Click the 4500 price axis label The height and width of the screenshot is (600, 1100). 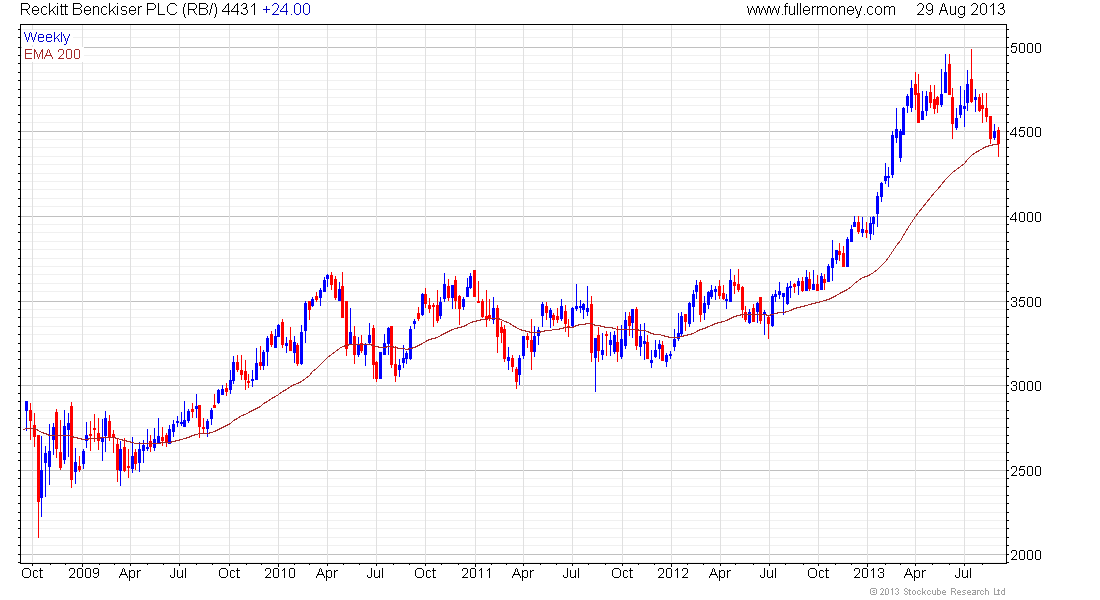click(1026, 133)
